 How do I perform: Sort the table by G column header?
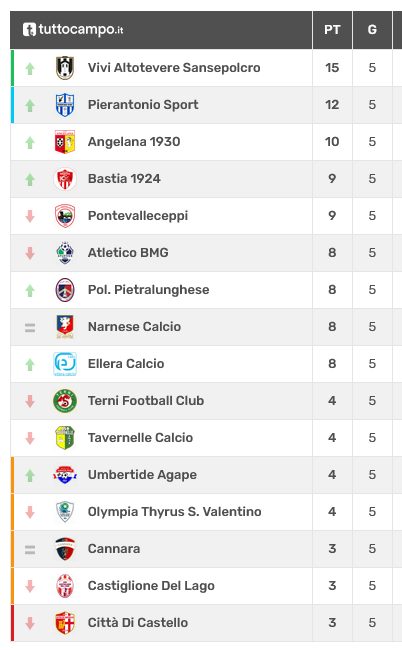click(x=372, y=30)
